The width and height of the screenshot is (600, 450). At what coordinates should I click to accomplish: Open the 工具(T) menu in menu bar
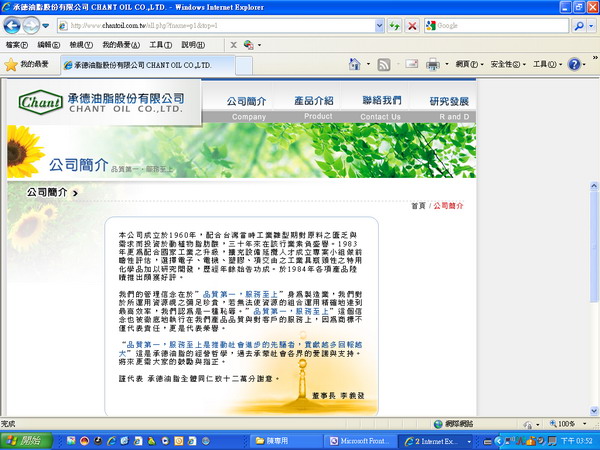click(160, 45)
